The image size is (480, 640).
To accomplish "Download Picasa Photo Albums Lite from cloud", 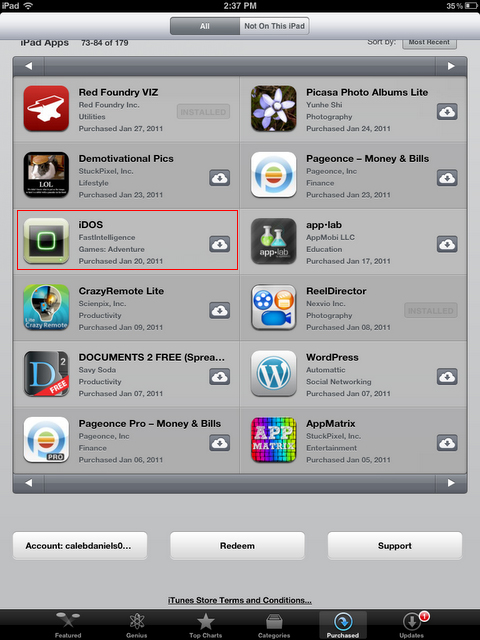I will tap(447, 111).
